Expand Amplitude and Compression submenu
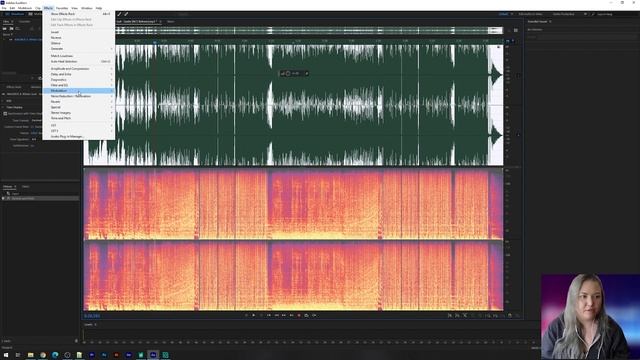 (x=78, y=69)
